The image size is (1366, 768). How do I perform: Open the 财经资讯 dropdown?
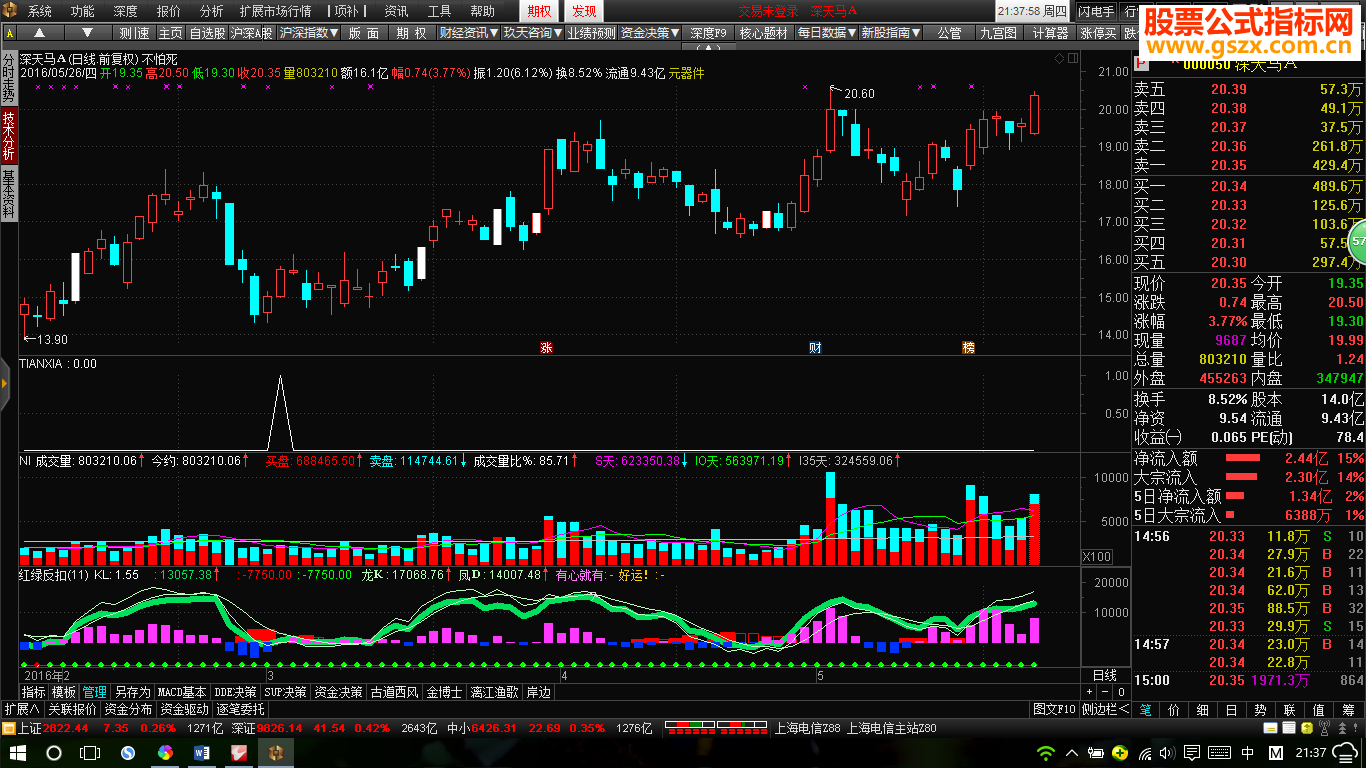[468, 33]
